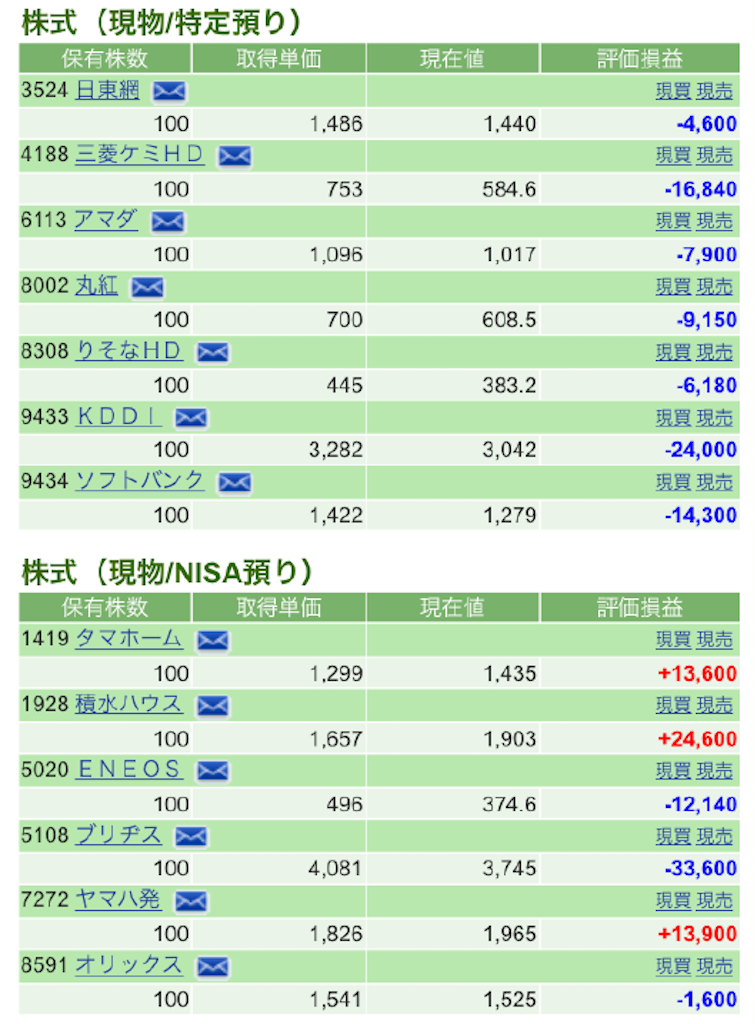Open the ヤマハ発 stock link
The width and height of the screenshot is (755, 1024).
(118, 900)
